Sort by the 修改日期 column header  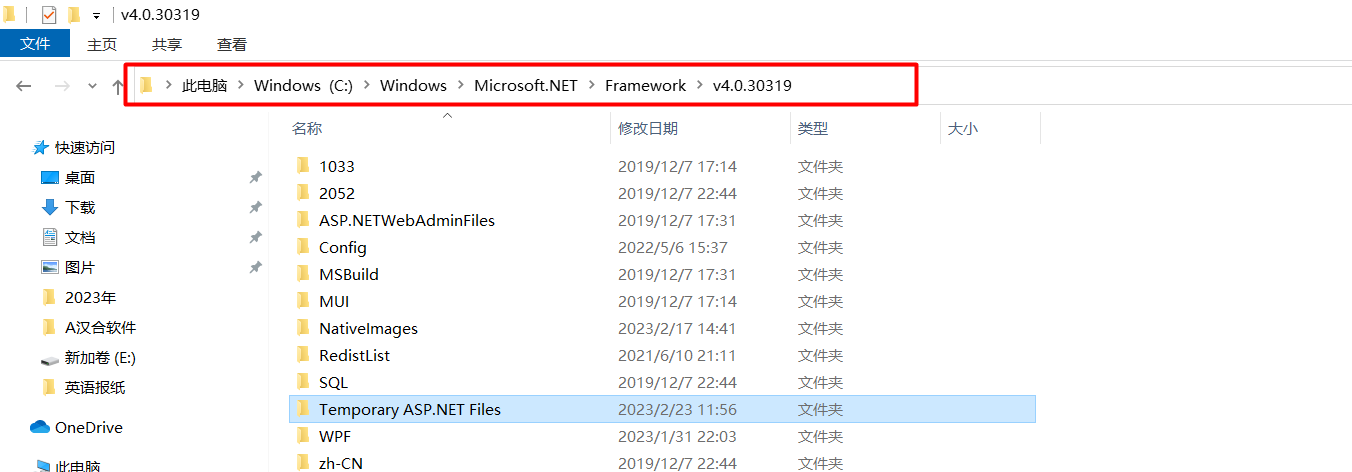pyautogui.click(x=648, y=129)
